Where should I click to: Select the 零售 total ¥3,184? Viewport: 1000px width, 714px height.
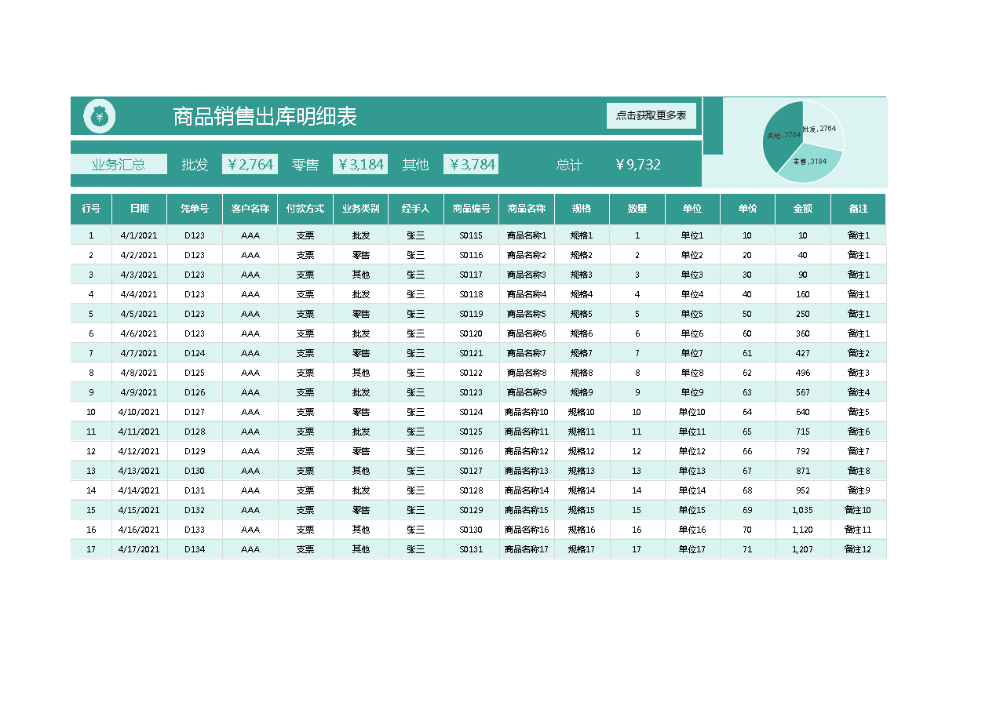coord(360,164)
